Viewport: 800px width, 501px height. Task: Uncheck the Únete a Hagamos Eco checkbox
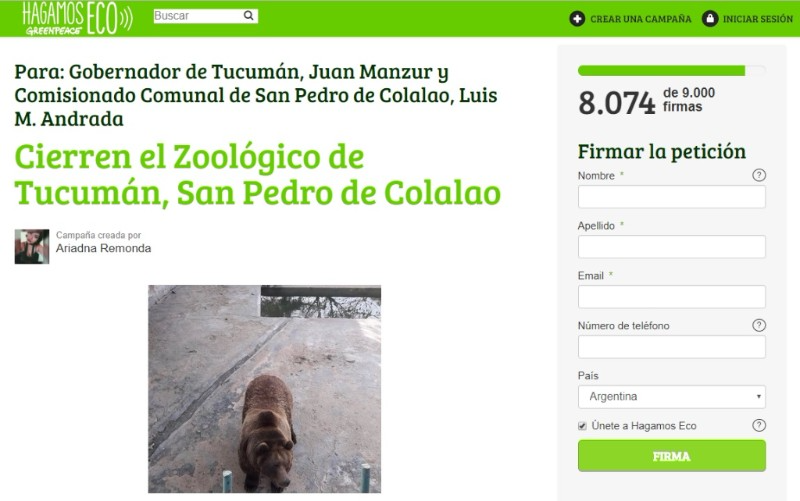click(582, 426)
